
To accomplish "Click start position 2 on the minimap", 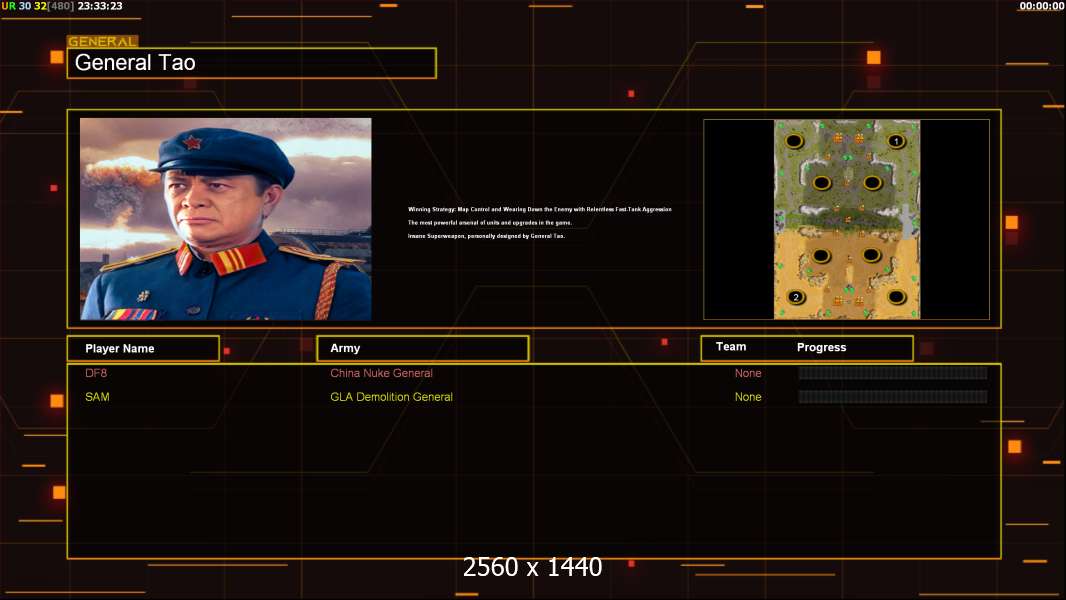I will [796, 297].
